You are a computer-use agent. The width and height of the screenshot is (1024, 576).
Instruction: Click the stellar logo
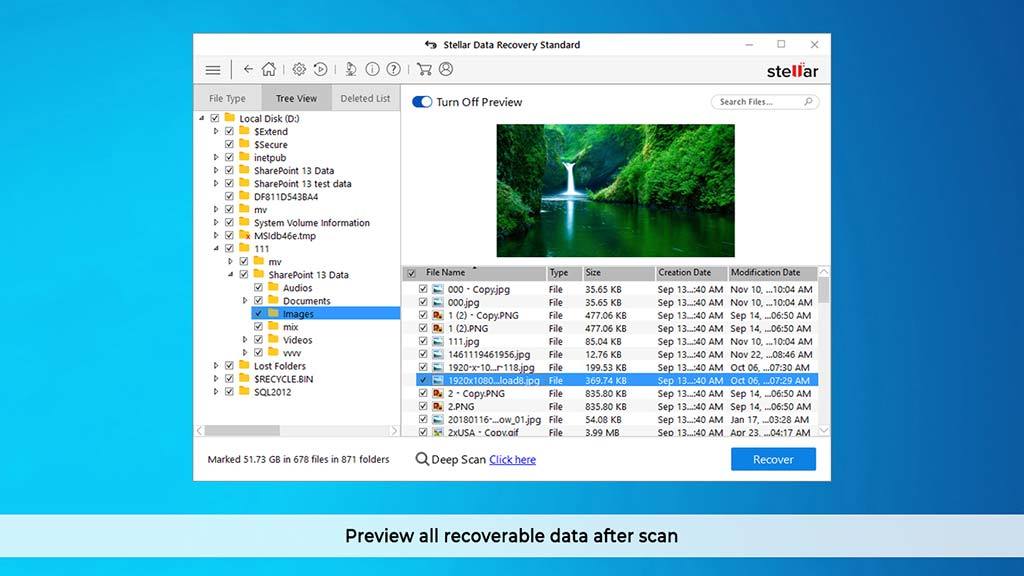pos(792,71)
